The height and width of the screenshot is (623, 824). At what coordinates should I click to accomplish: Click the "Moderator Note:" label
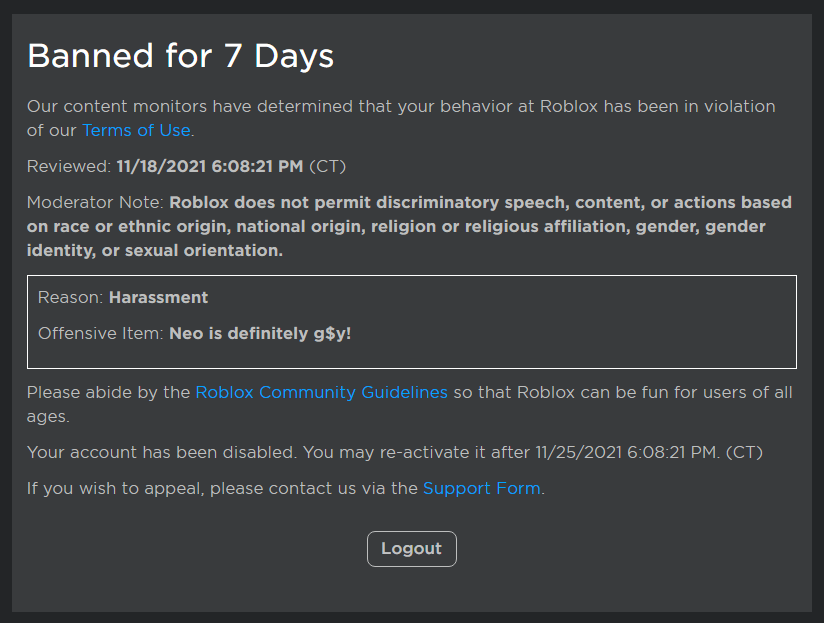[x=95, y=202]
